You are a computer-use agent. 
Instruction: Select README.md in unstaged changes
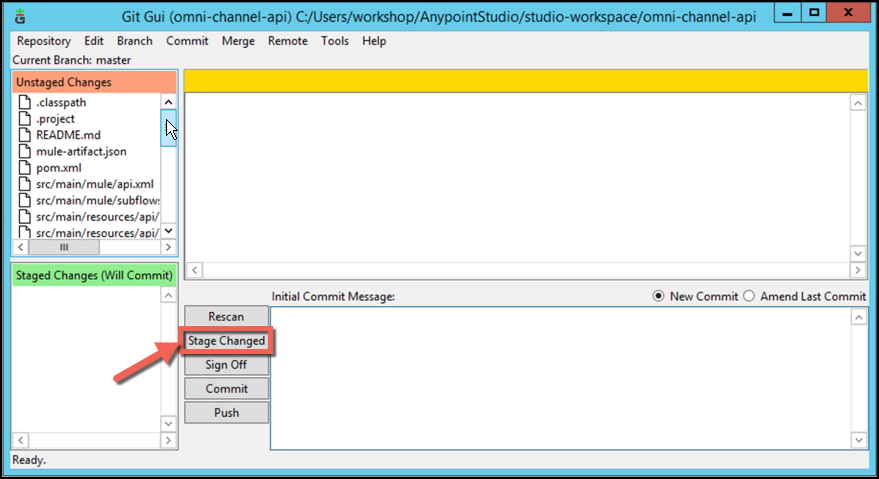(x=68, y=135)
